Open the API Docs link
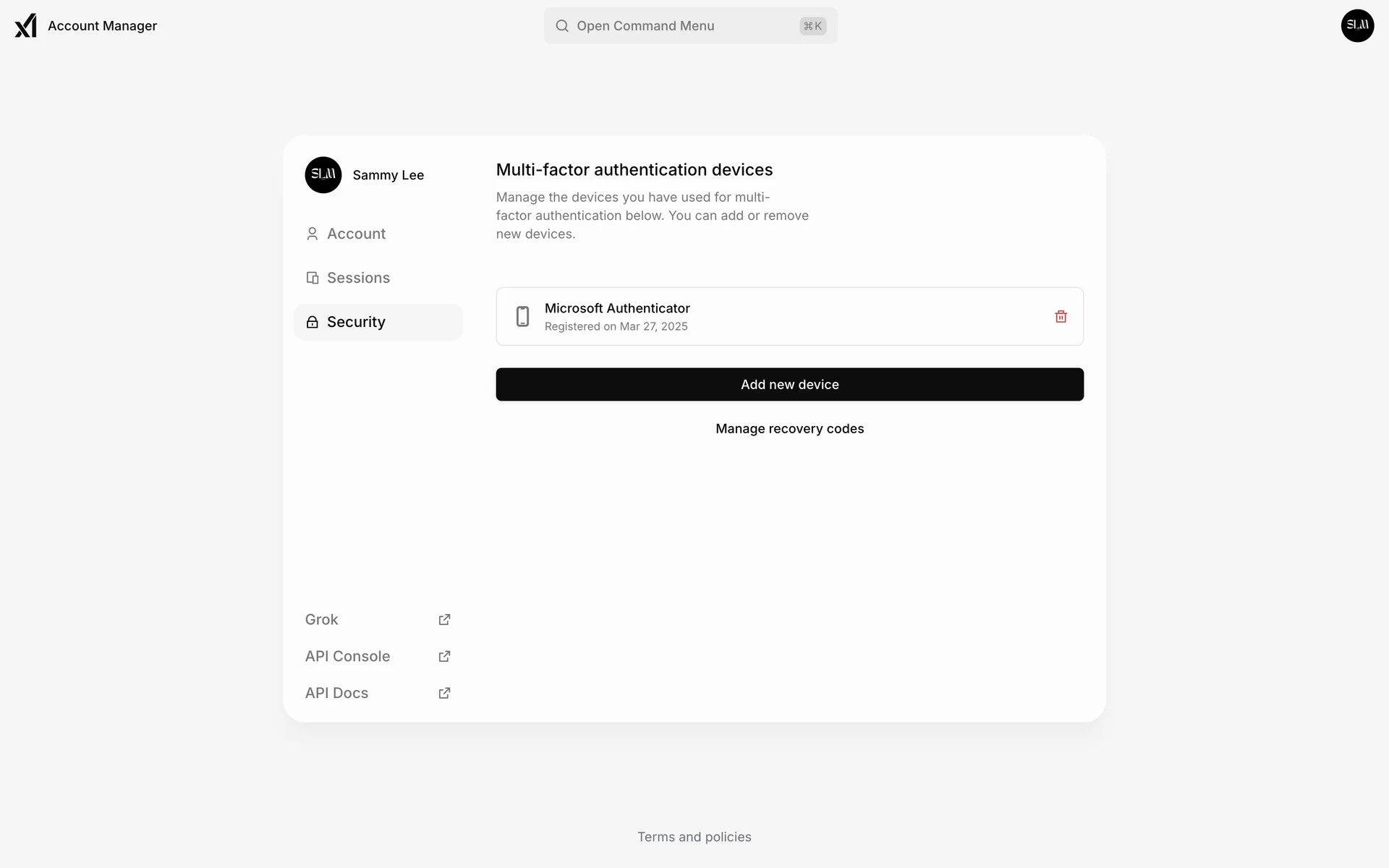 click(337, 694)
